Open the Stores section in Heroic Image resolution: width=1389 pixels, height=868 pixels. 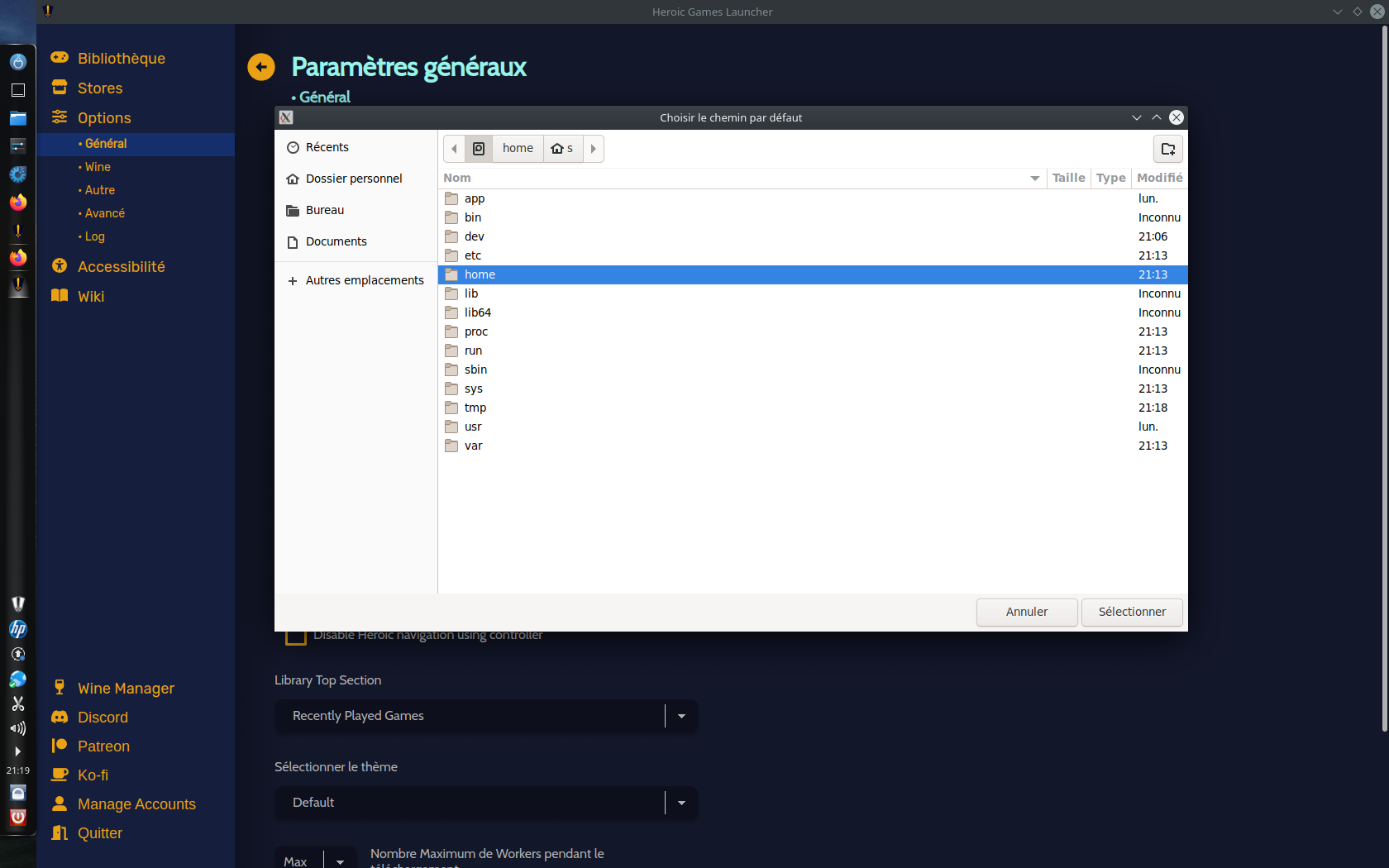pyautogui.click(x=87, y=88)
